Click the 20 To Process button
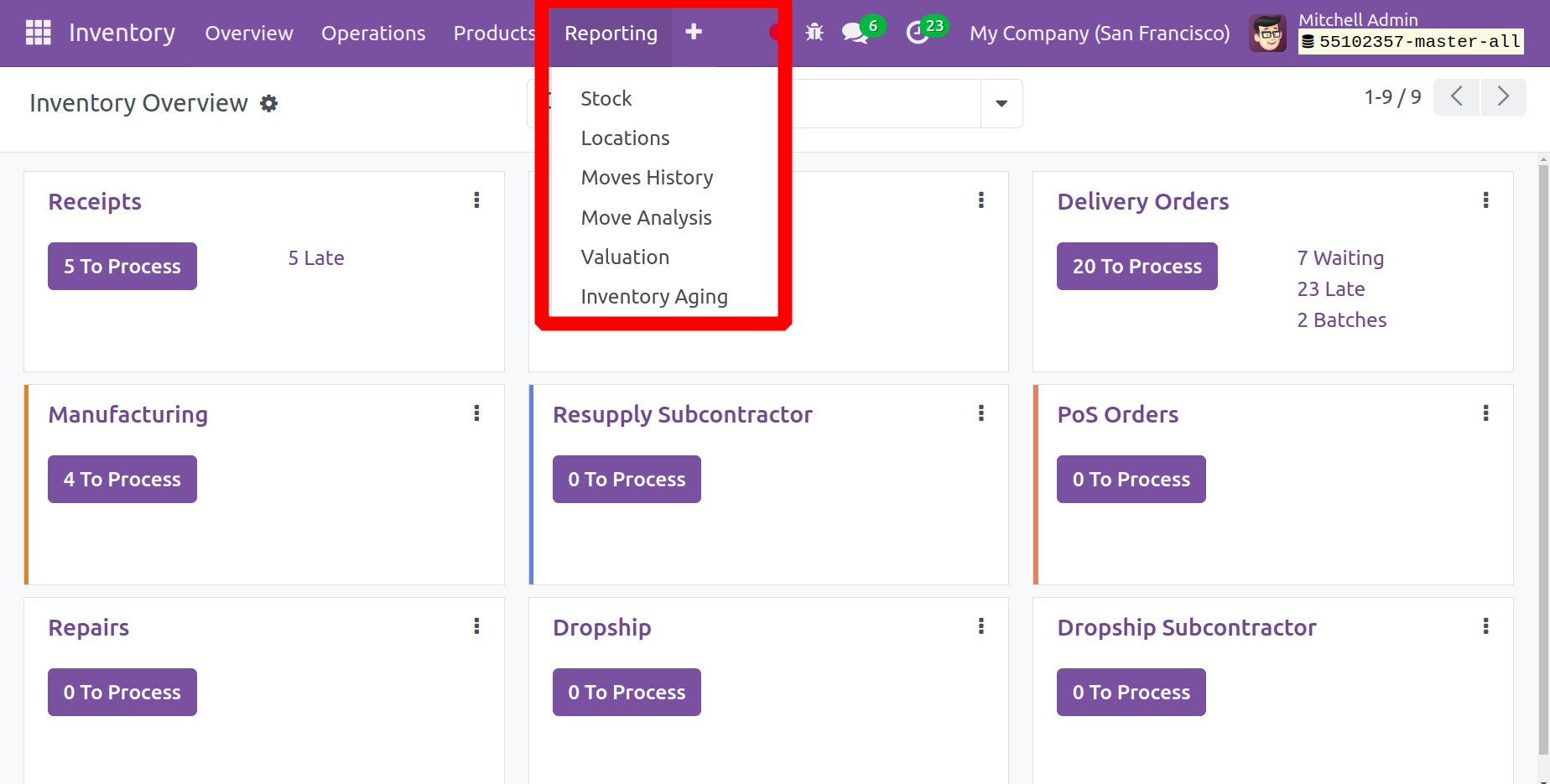 1136,267
